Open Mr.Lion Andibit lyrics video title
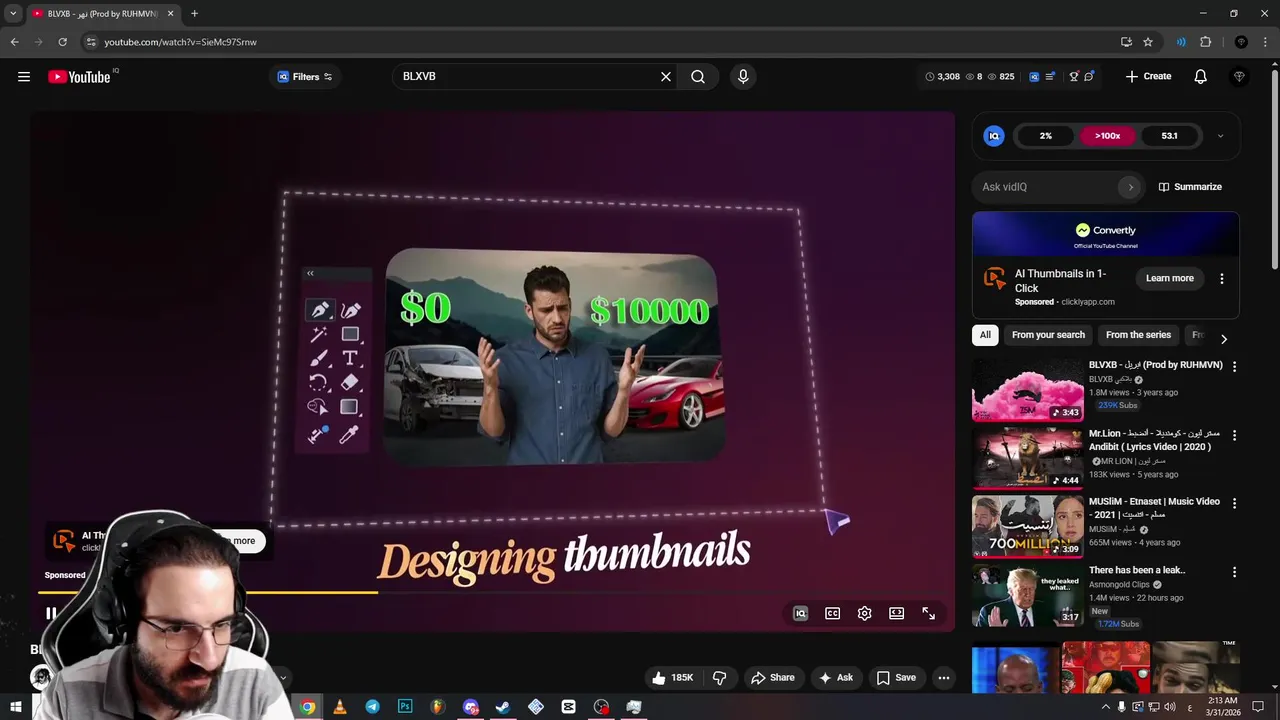Image resolution: width=1280 pixels, height=720 pixels. (1154, 440)
